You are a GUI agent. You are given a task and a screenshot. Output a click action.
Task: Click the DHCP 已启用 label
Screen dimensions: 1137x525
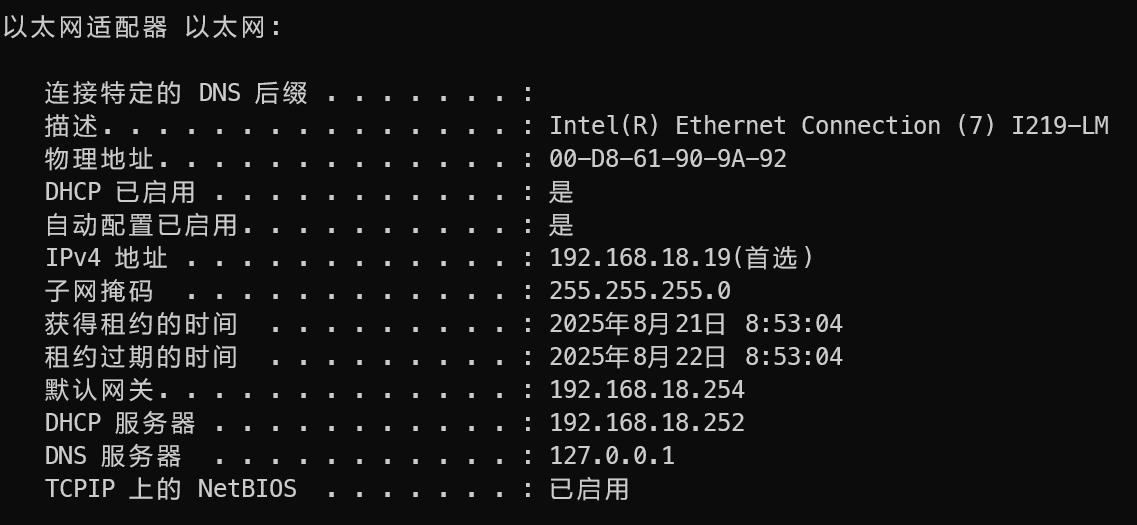tap(120, 192)
